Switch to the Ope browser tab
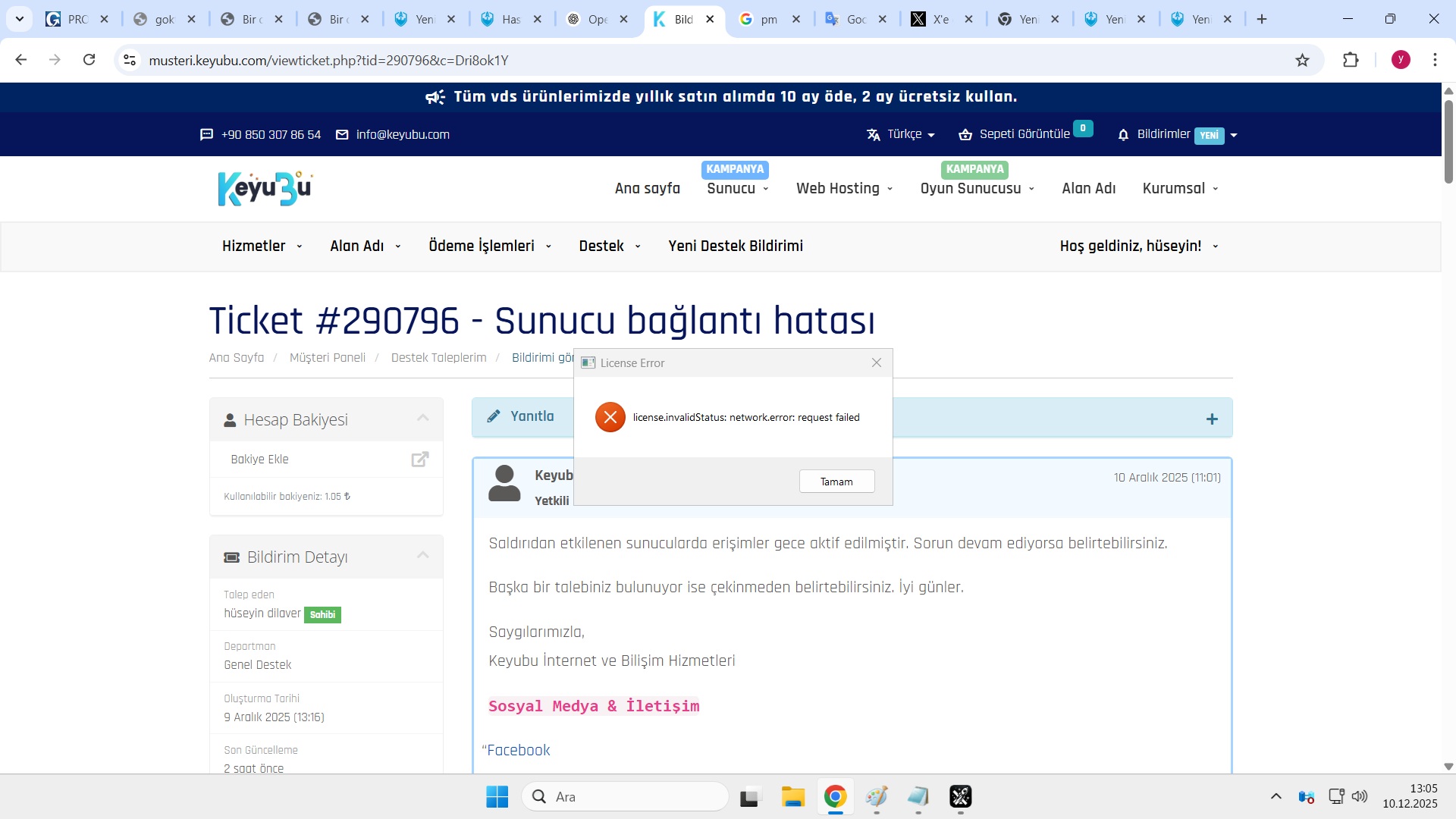Image resolution: width=1456 pixels, height=819 pixels. tap(598, 19)
